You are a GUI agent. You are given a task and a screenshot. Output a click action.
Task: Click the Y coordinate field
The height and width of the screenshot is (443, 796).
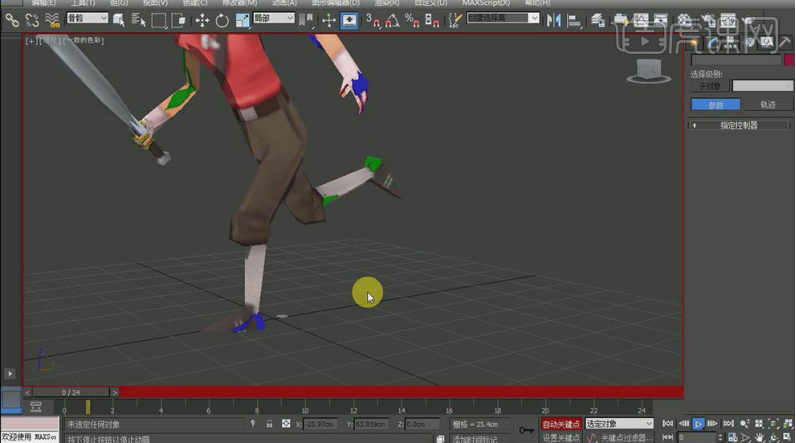click(x=371, y=424)
